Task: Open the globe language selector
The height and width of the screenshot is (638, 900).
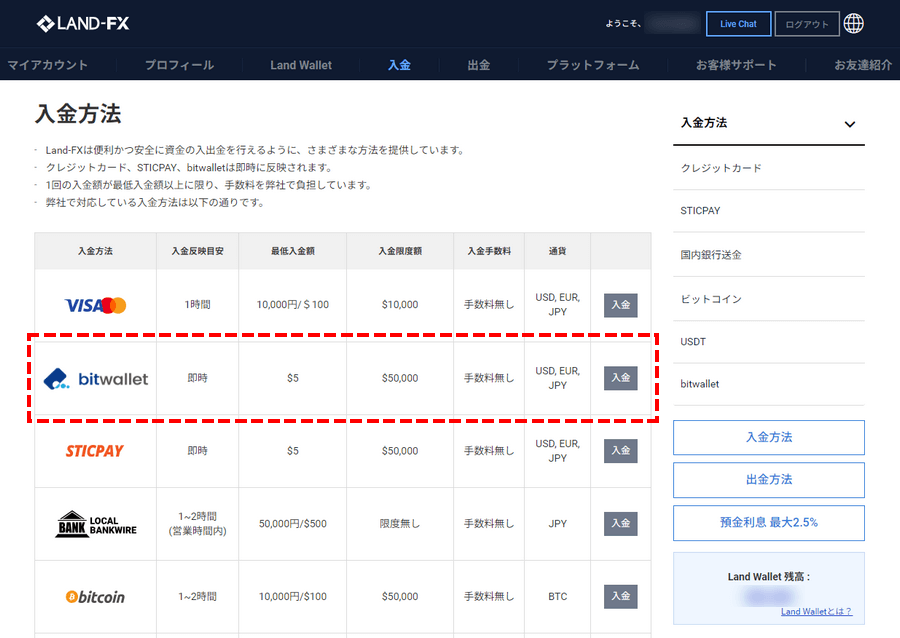Action: (854, 24)
